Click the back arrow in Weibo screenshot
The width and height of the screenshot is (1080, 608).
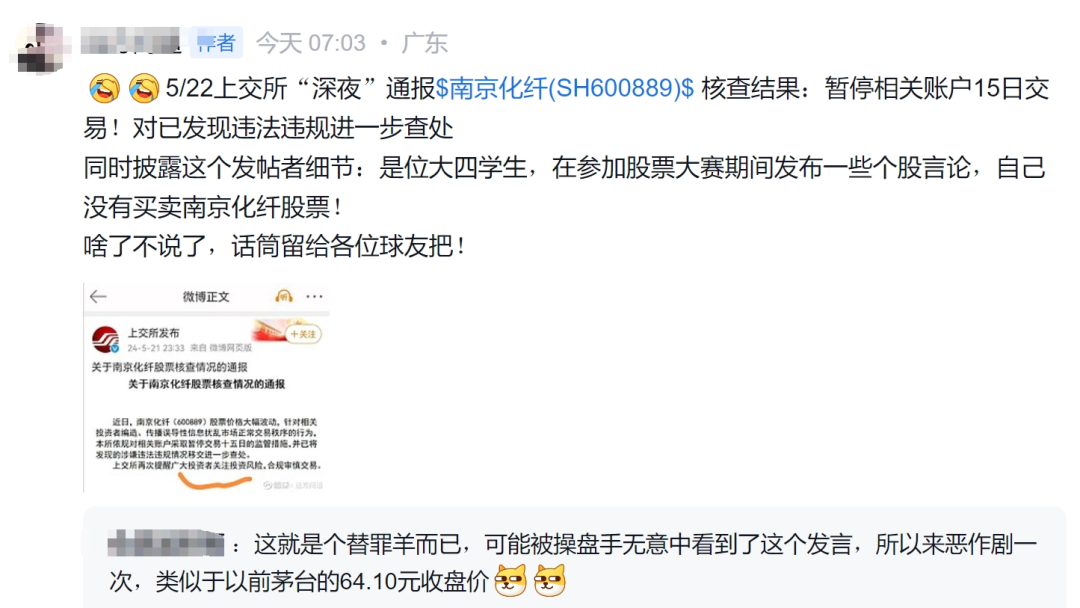click(98, 297)
